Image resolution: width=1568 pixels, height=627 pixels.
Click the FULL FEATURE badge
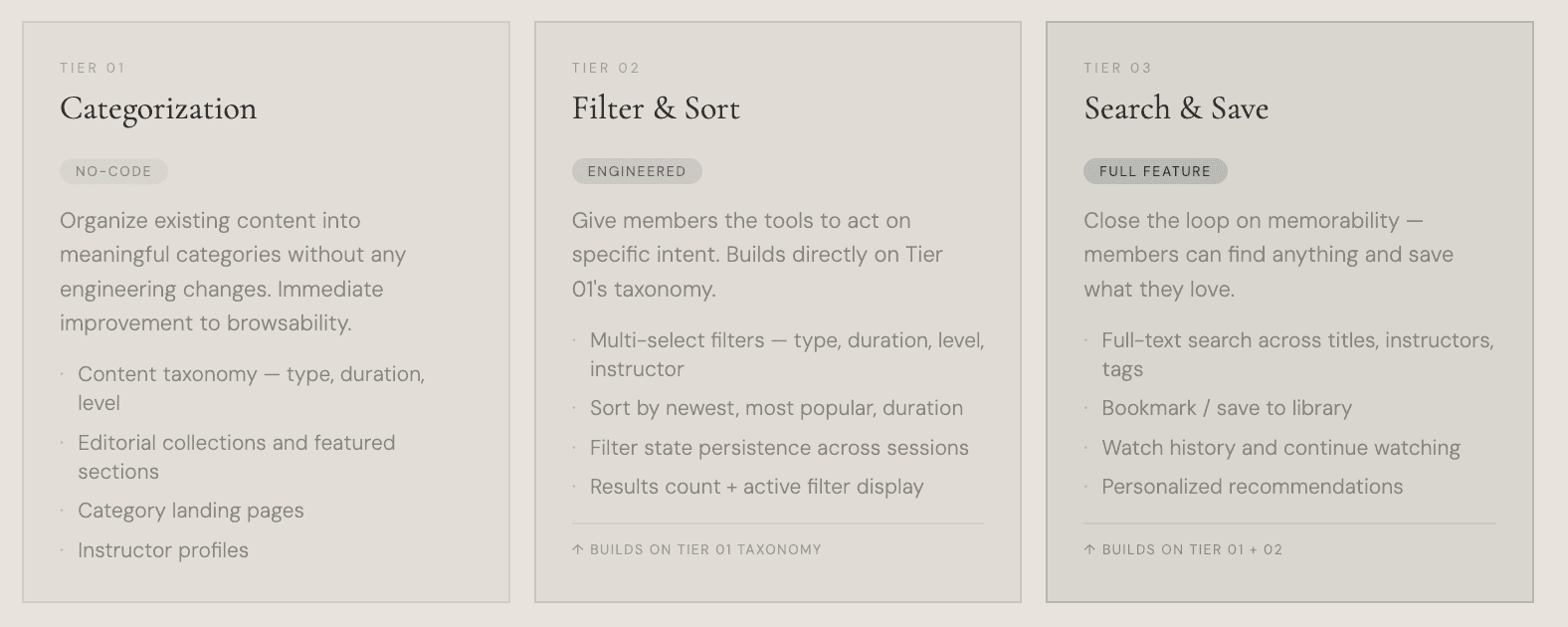click(1155, 171)
